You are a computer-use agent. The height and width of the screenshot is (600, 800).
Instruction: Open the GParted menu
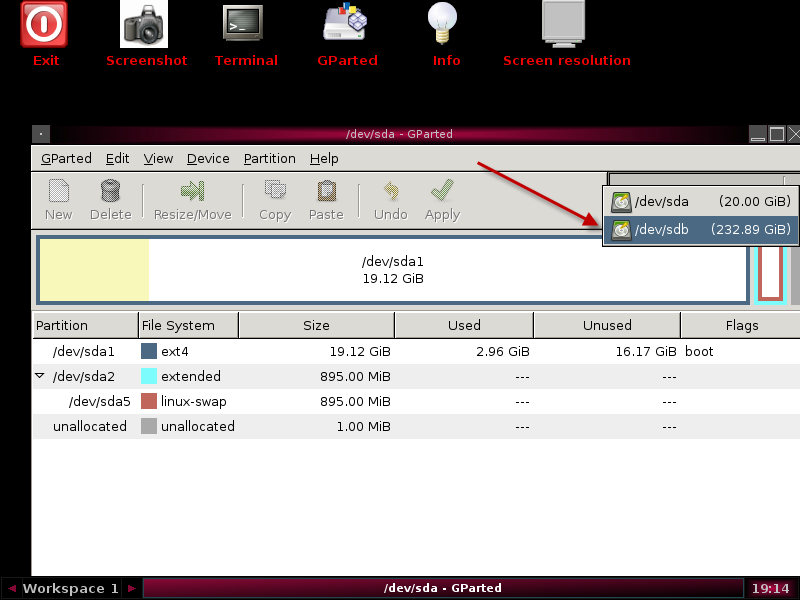tap(66, 159)
